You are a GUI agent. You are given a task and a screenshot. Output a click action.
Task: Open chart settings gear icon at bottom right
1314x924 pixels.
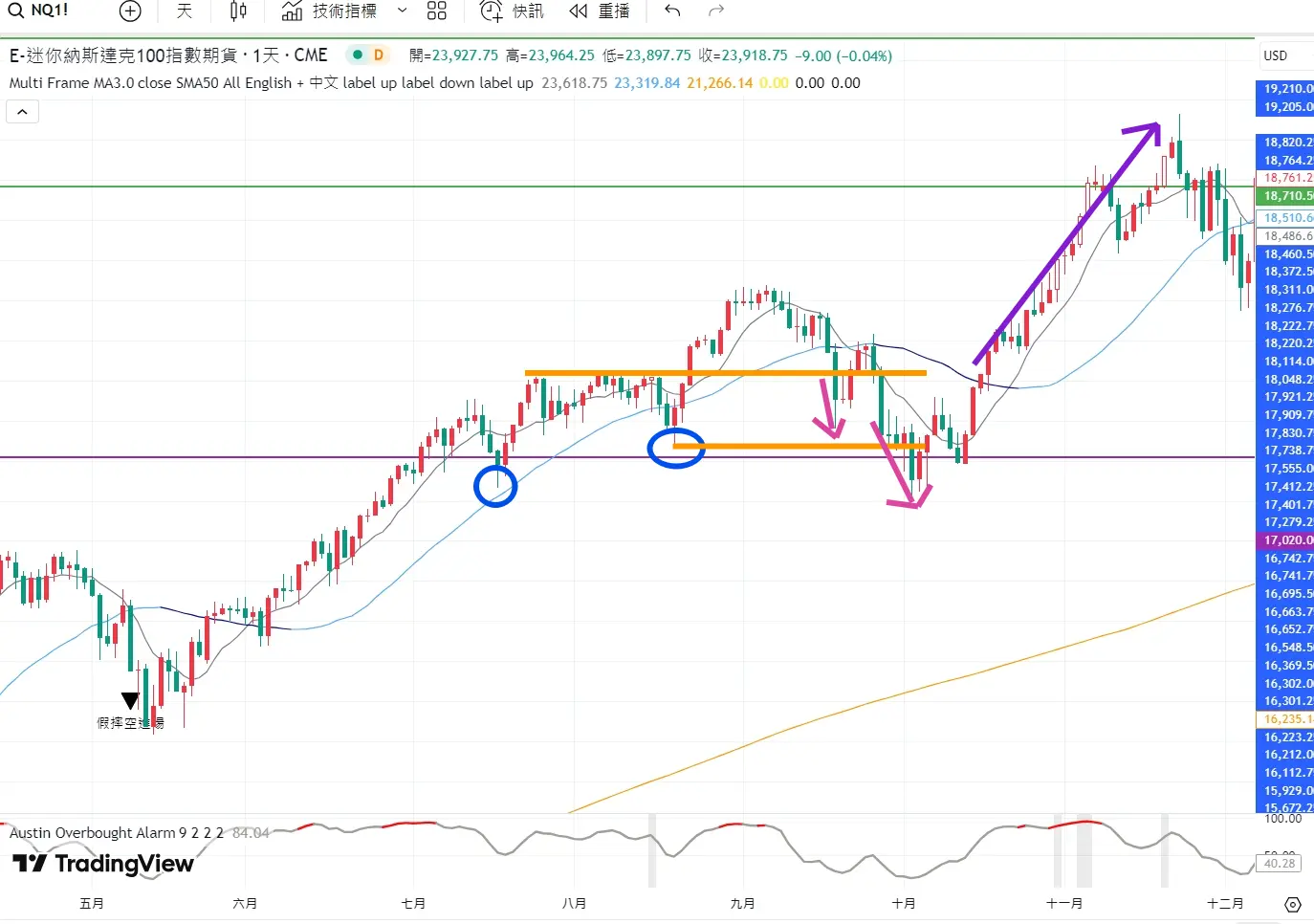coord(1293,904)
